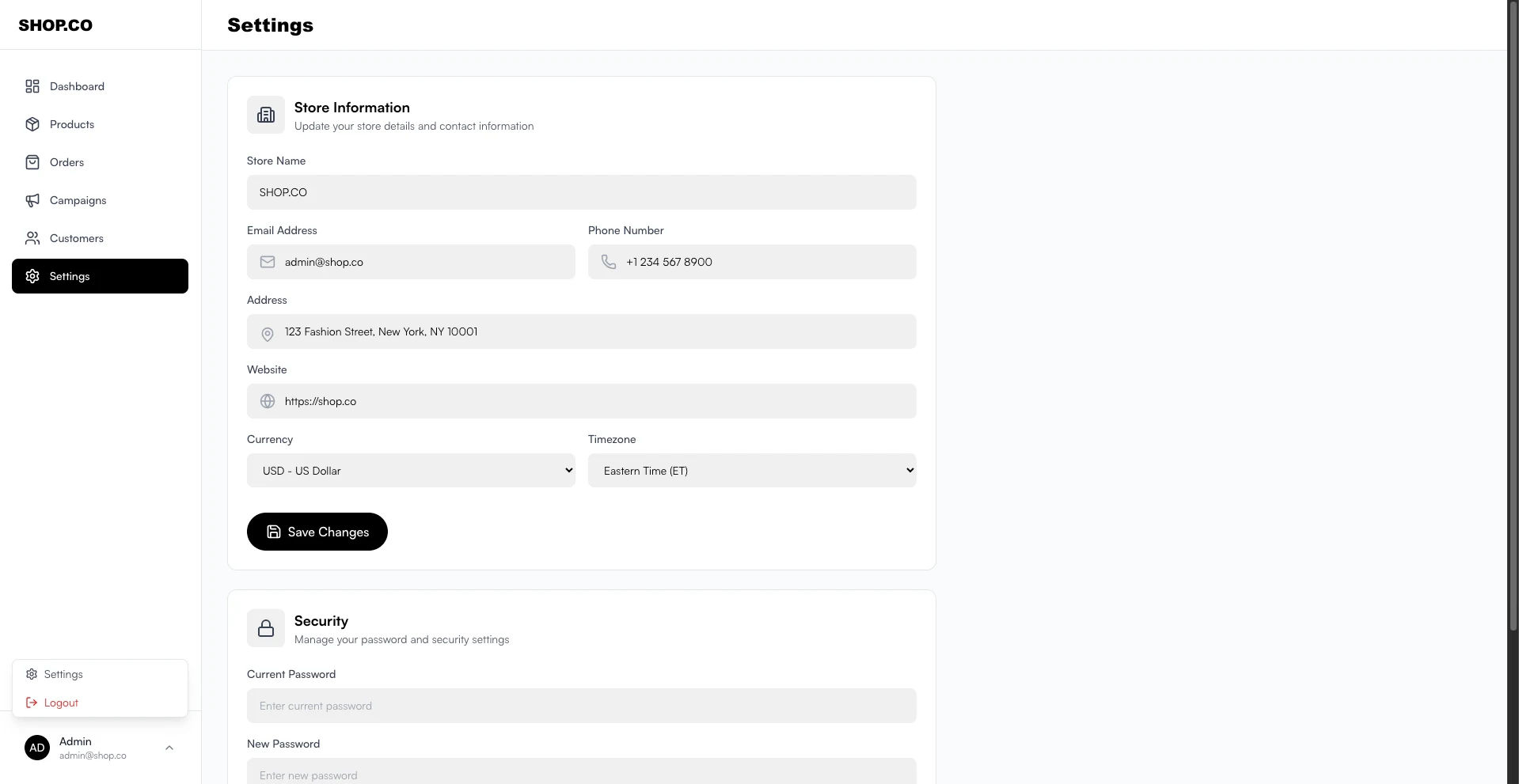Select Settings in the account popup menu
1519x784 pixels.
pyautogui.click(x=63, y=674)
